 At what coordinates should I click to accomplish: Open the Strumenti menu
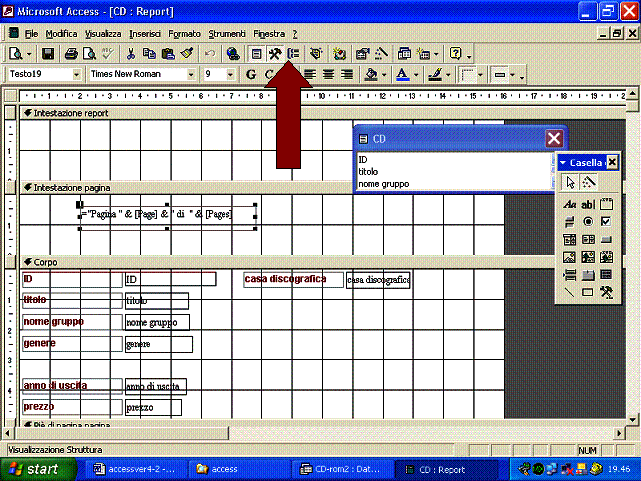click(x=227, y=34)
